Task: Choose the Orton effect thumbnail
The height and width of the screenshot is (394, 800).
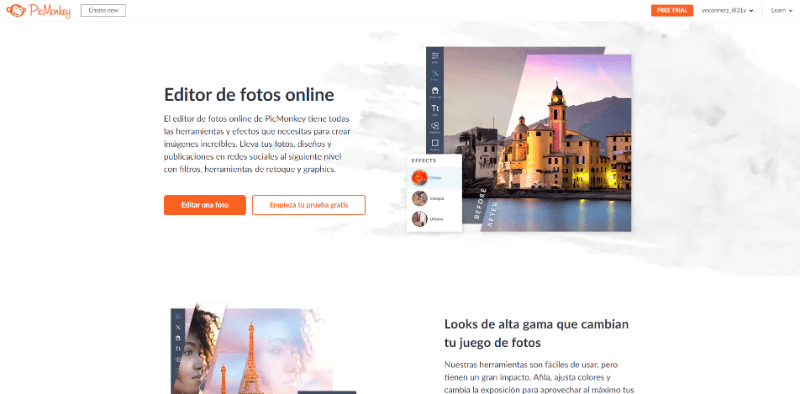Action: point(419,178)
